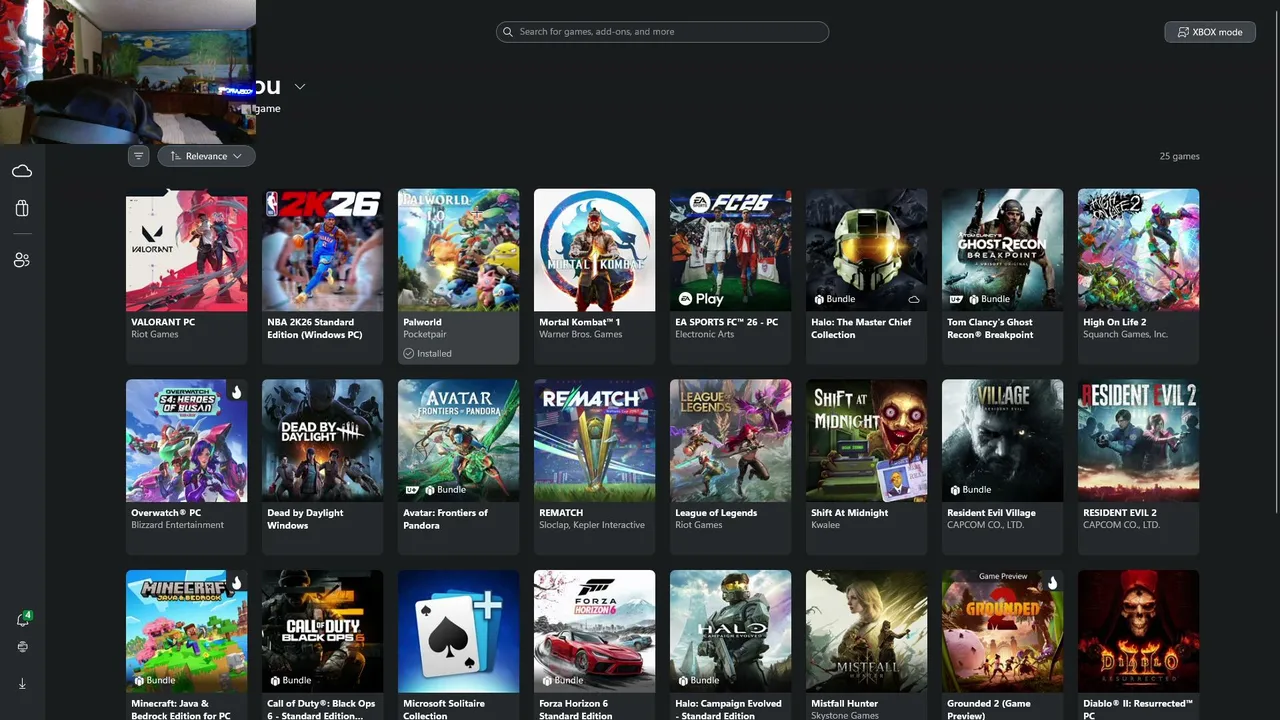Image resolution: width=1280 pixels, height=720 pixels.
Task: Open the Microsoft Solitaire Collection cover art
Action: point(458,631)
